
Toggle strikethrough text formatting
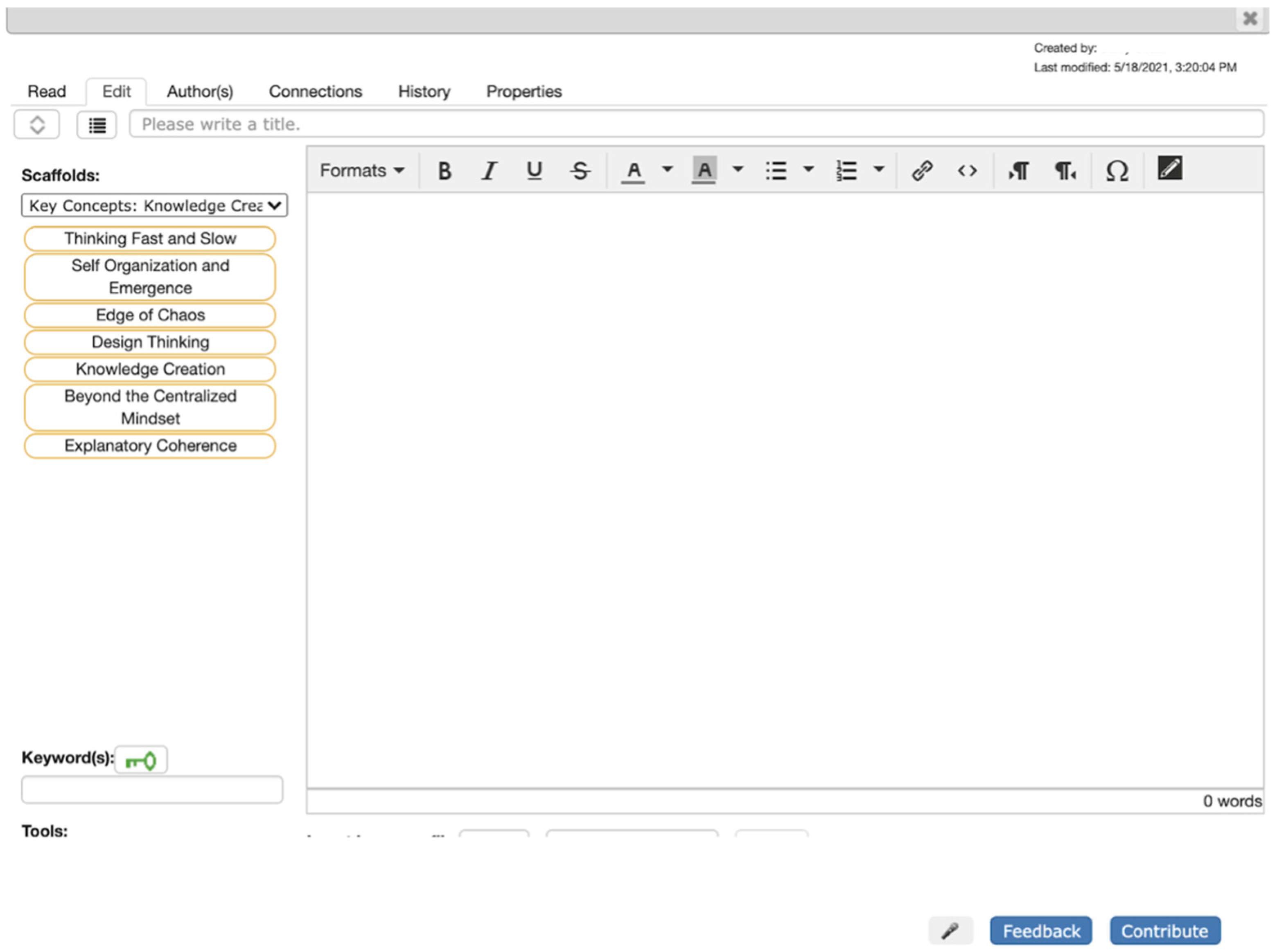point(580,171)
